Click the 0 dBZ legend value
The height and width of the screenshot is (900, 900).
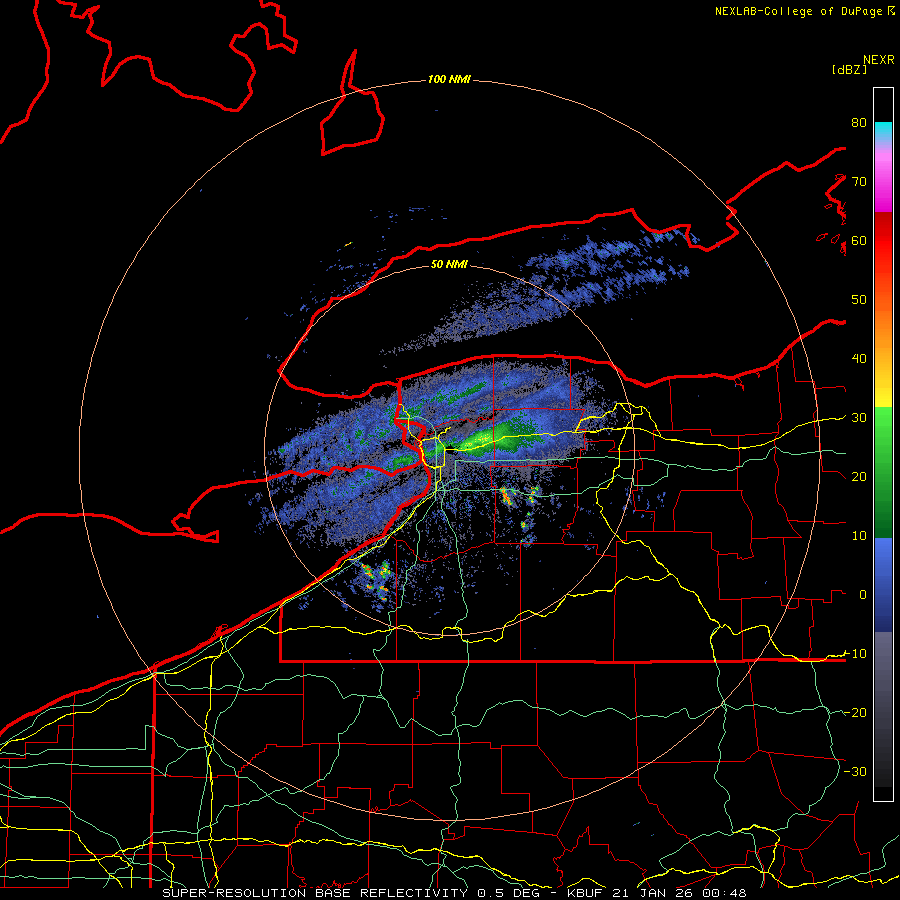(x=863, y=595)
